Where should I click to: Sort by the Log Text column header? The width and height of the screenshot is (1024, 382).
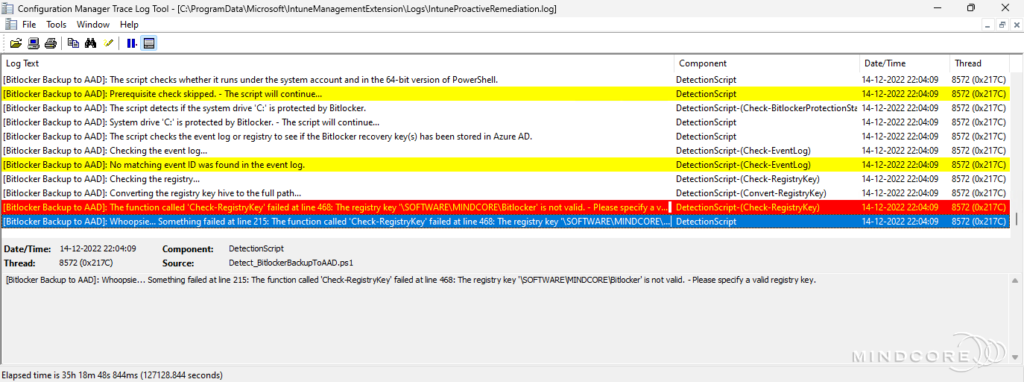[x=338, y=63]
